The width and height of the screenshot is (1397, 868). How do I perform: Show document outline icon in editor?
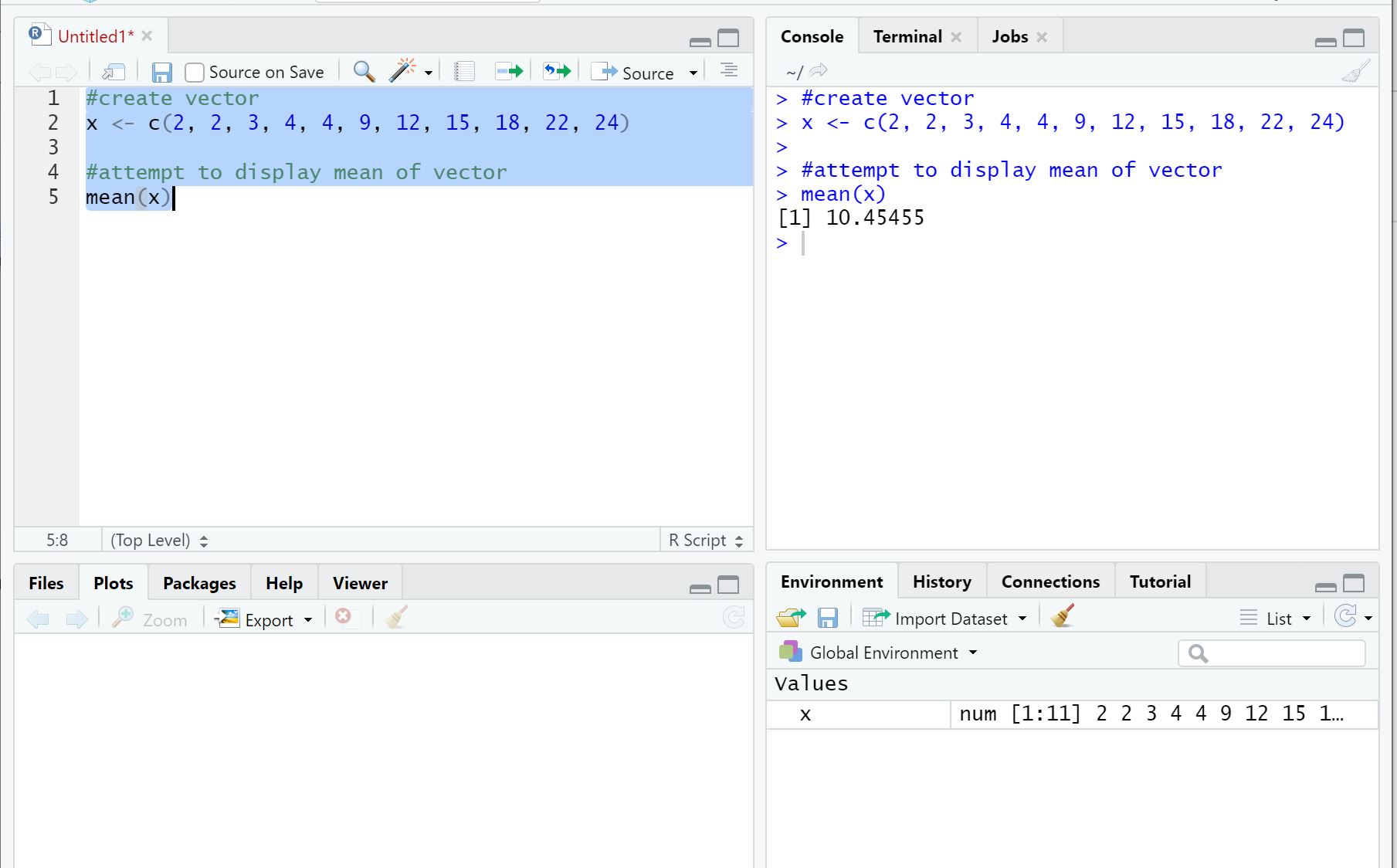729,71
